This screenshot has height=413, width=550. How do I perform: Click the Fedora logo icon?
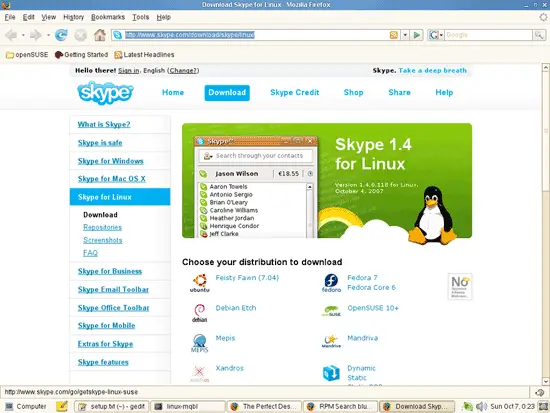(x=331, y=283)
